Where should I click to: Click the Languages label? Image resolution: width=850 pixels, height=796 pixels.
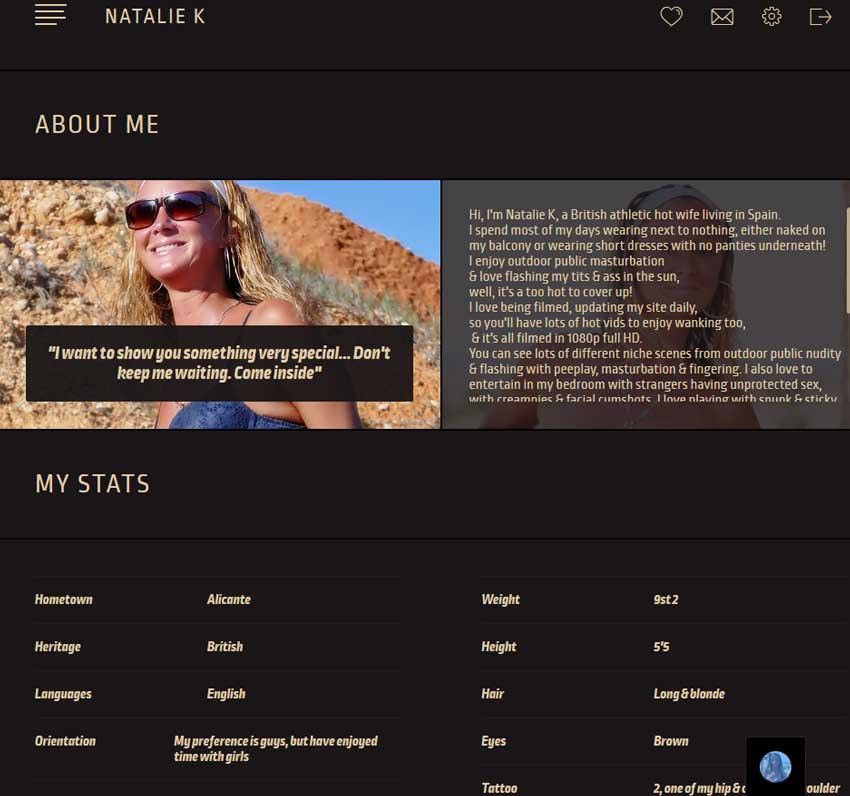(63, 694)
